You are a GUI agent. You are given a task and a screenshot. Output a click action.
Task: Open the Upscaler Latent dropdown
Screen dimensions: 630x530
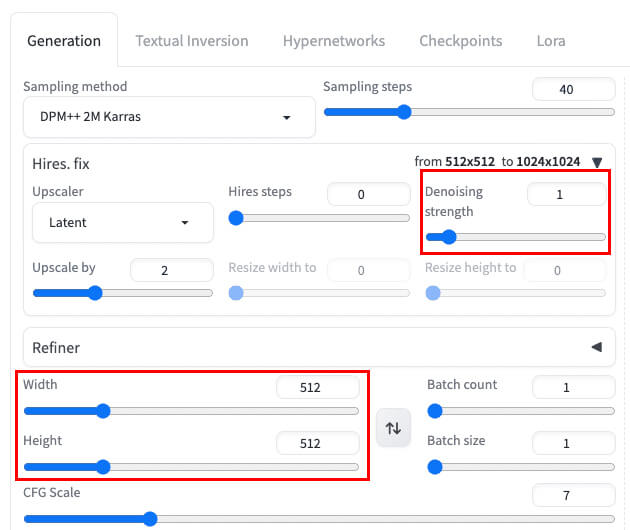(x=123, y=223)
